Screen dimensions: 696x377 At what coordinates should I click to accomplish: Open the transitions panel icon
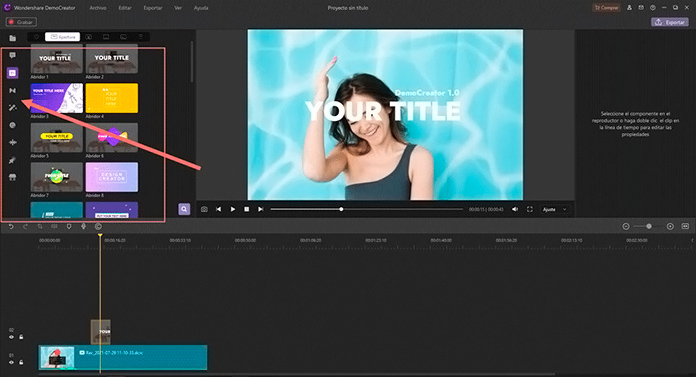(x=12, y=91)
